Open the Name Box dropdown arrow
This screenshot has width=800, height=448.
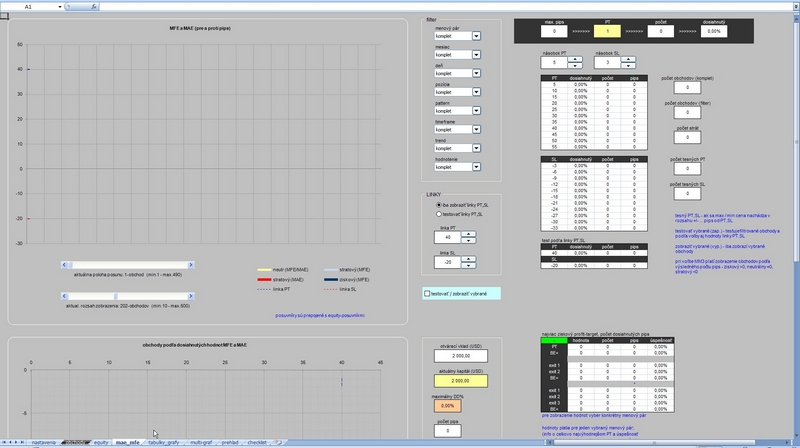coord(60,7)
